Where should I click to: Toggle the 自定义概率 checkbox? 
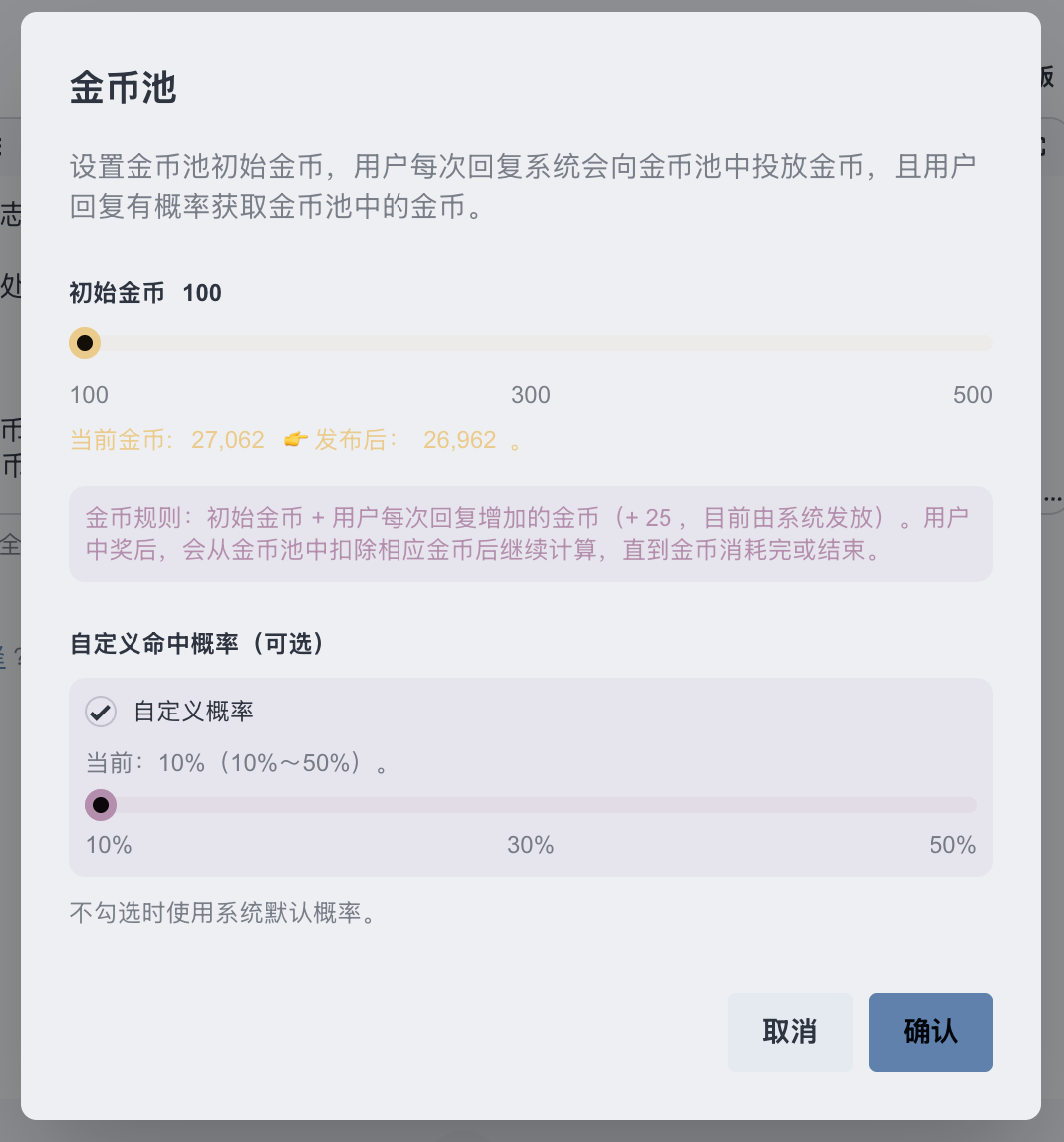point(101,712)
